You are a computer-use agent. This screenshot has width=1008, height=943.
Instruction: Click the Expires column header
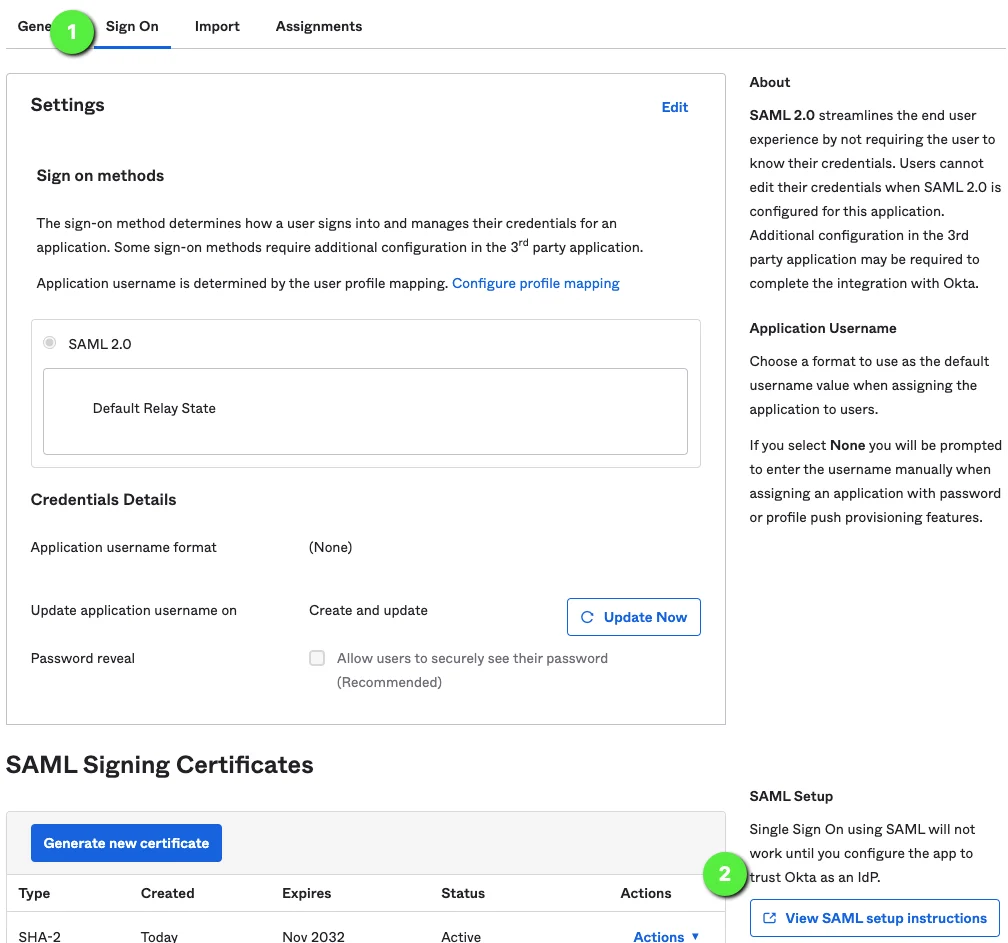307,893
